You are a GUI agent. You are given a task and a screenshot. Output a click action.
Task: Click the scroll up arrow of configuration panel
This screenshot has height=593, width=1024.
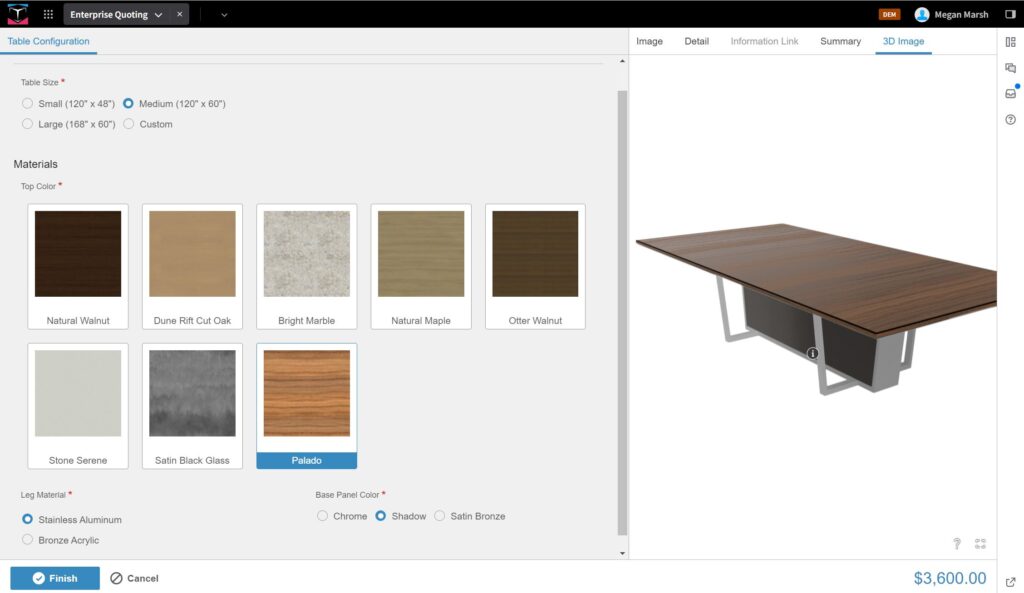click(x=622, y=61)
